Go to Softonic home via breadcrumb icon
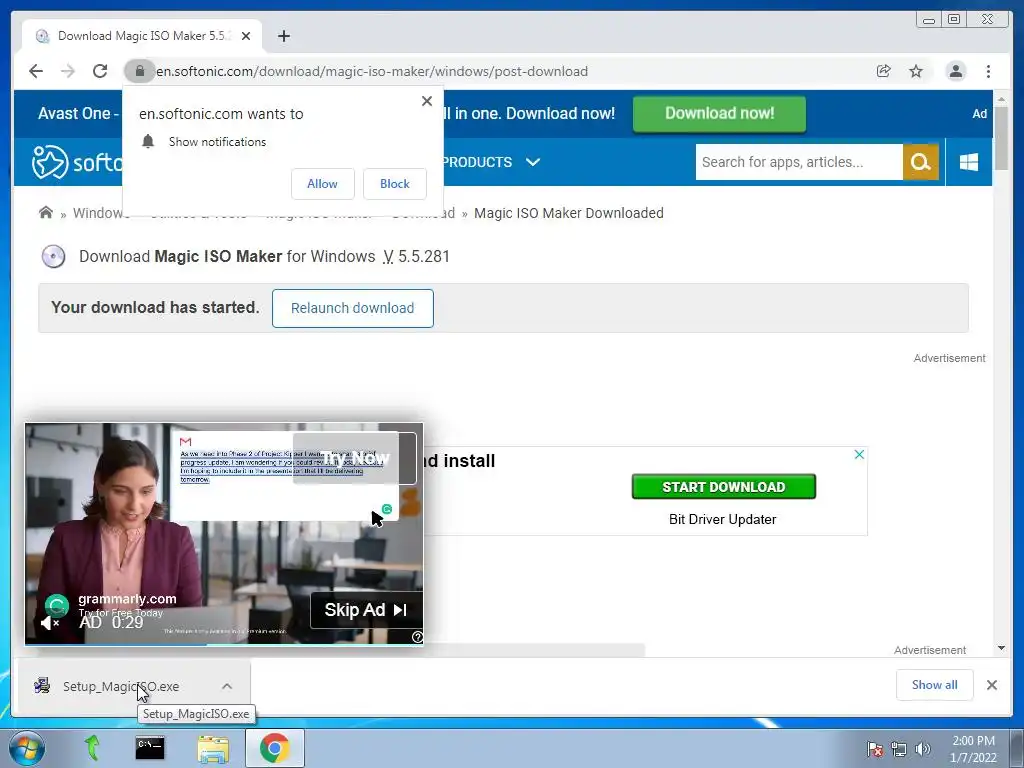 point(46,213)
